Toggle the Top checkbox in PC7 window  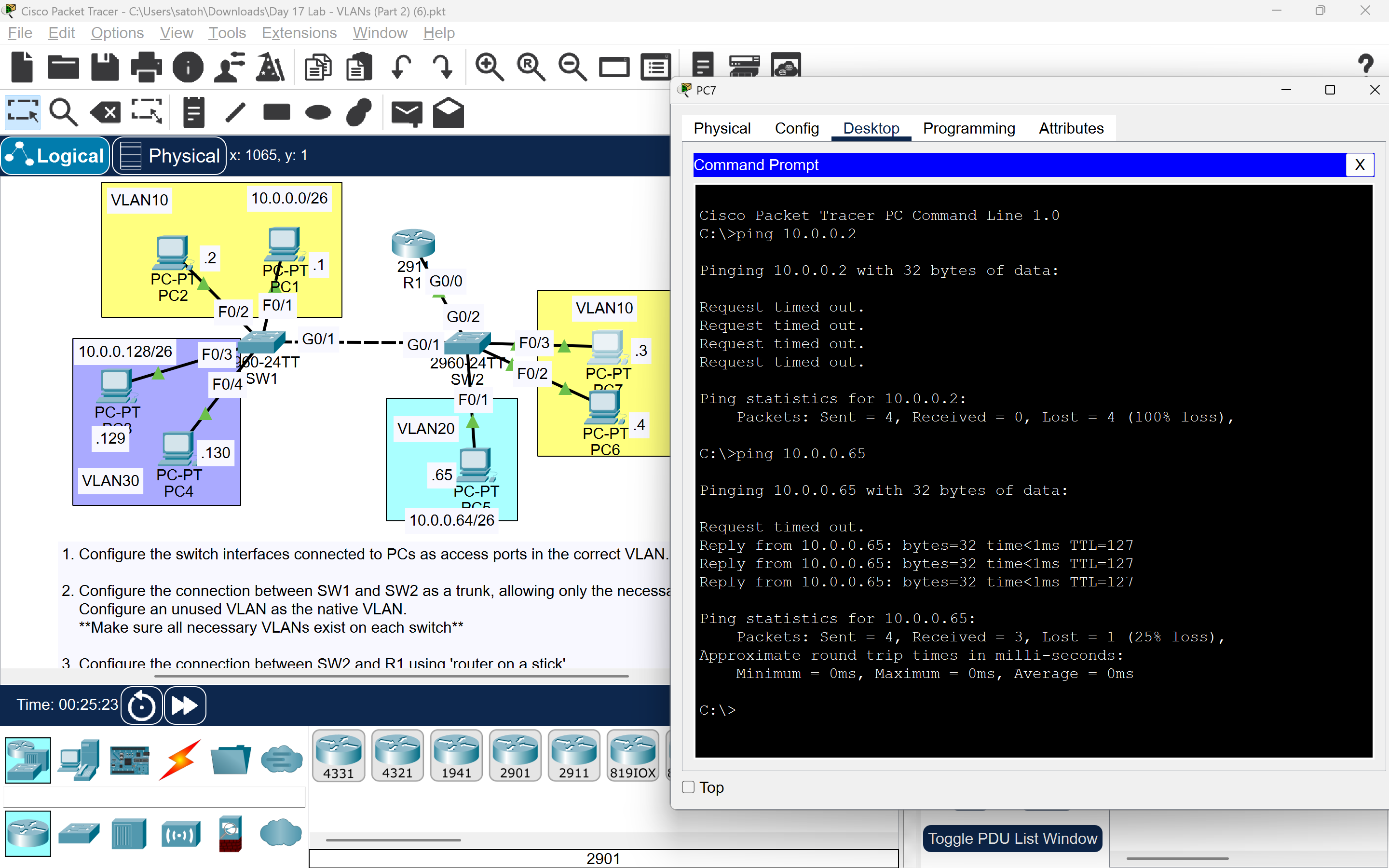[688, 787]
